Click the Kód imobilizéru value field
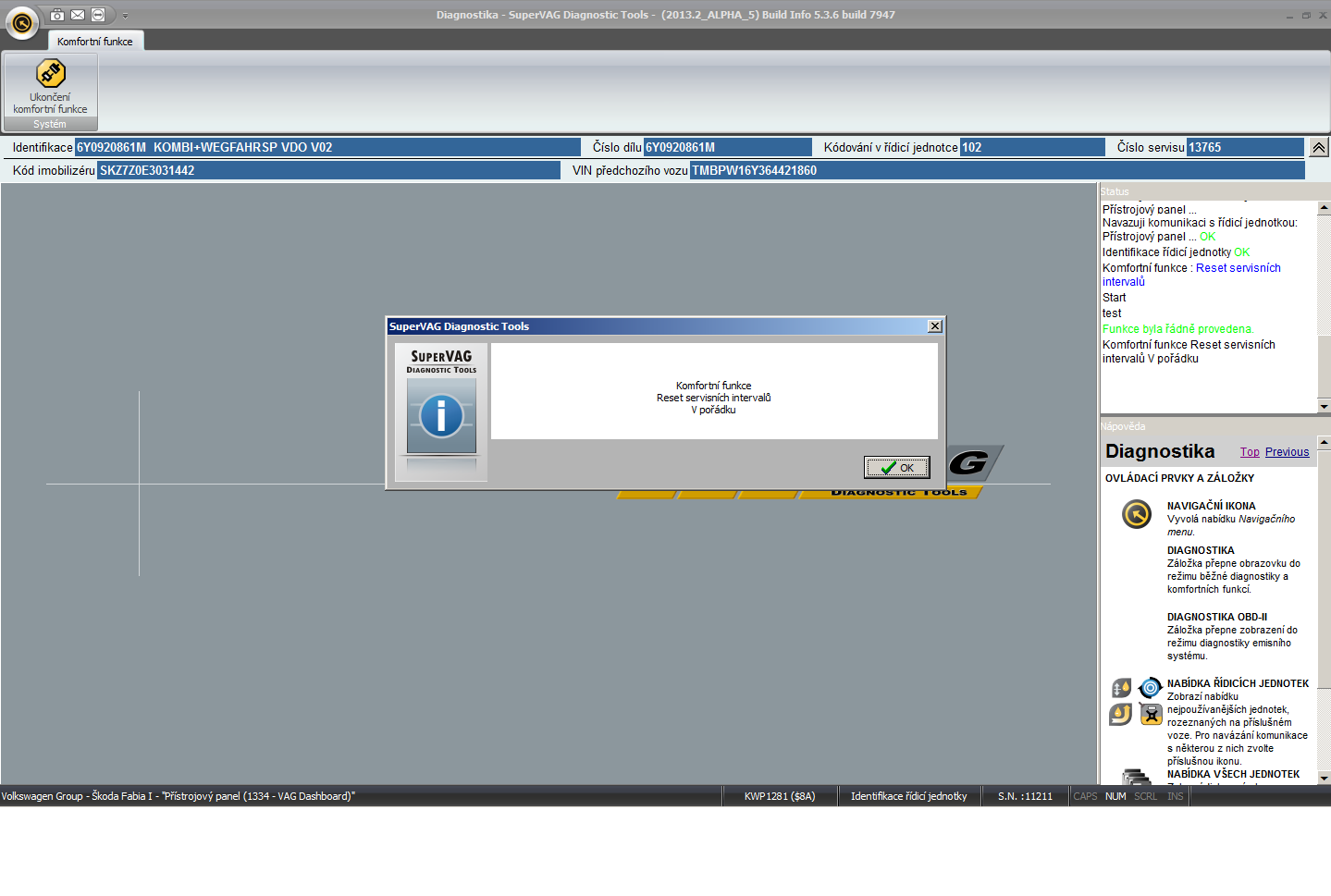 pyautogui.click(x=328, y=170)
